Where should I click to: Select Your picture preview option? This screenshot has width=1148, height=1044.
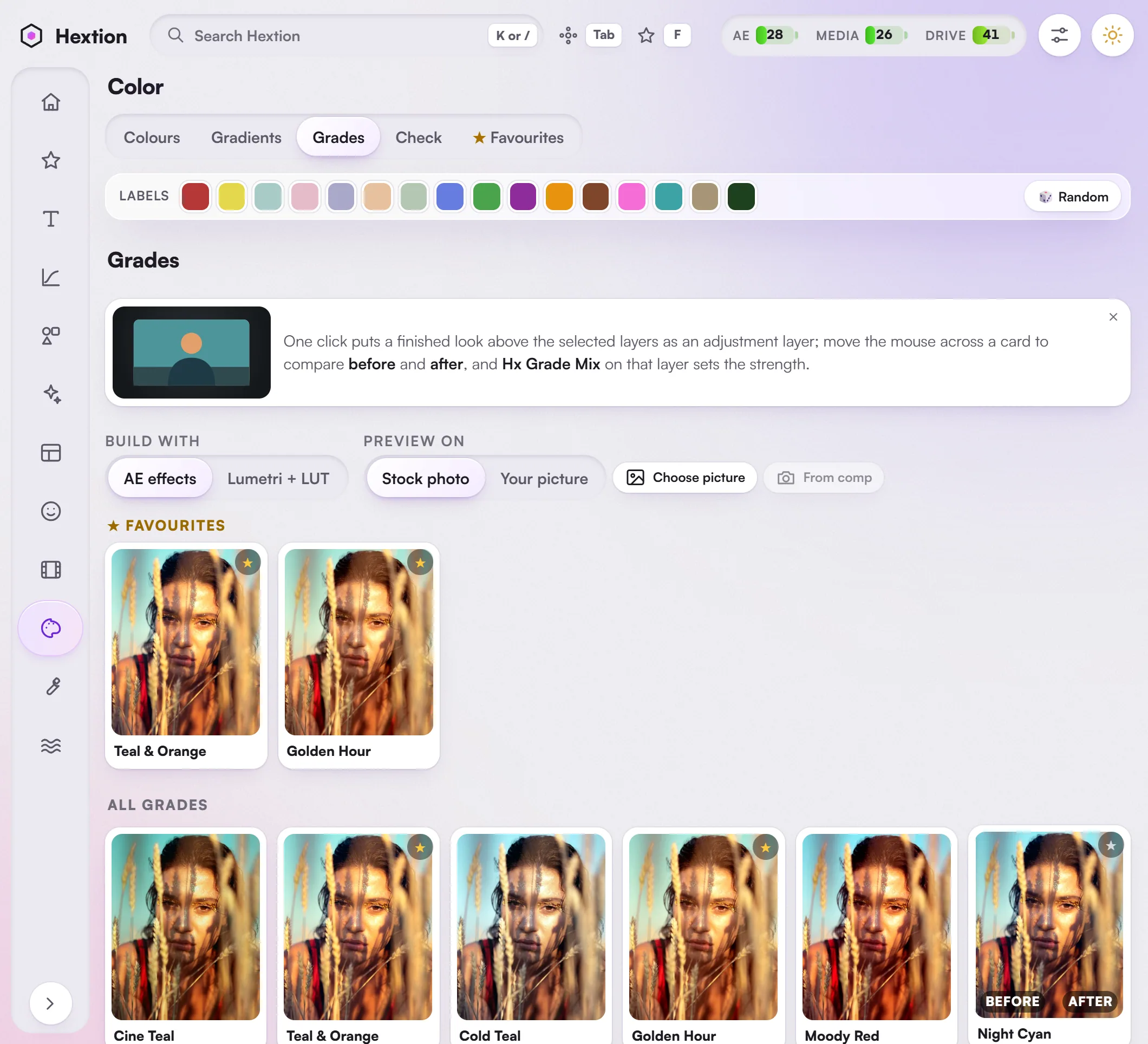pos(544,479)
